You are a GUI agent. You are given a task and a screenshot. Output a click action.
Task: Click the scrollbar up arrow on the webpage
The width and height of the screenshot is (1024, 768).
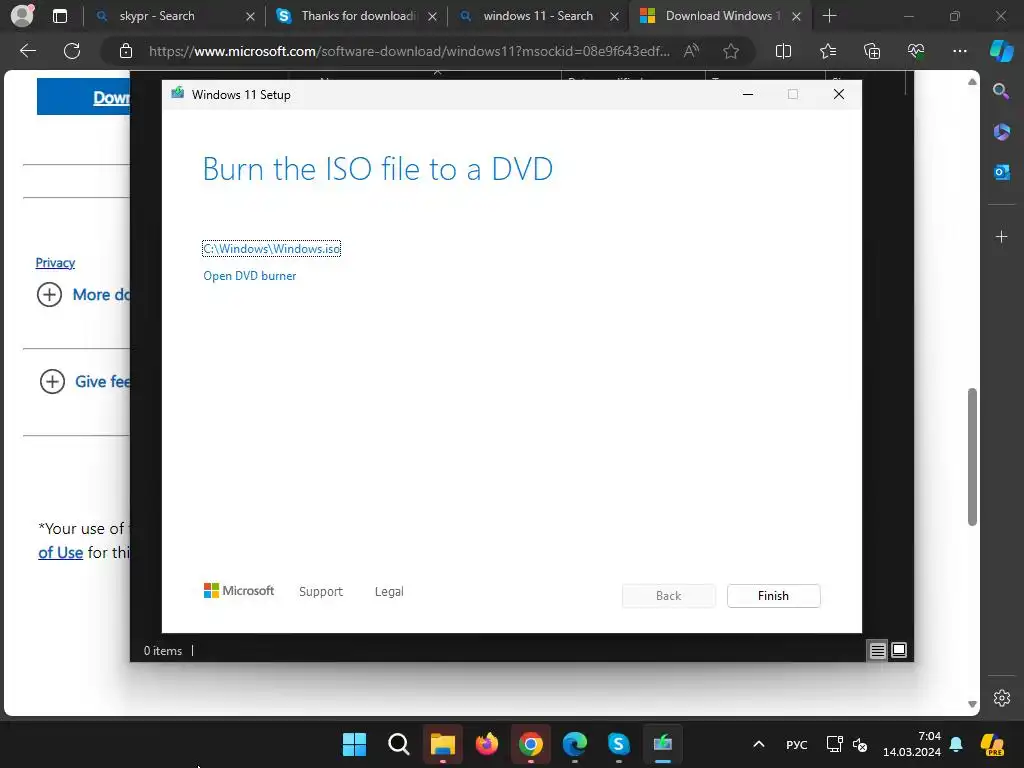[972, 82]
